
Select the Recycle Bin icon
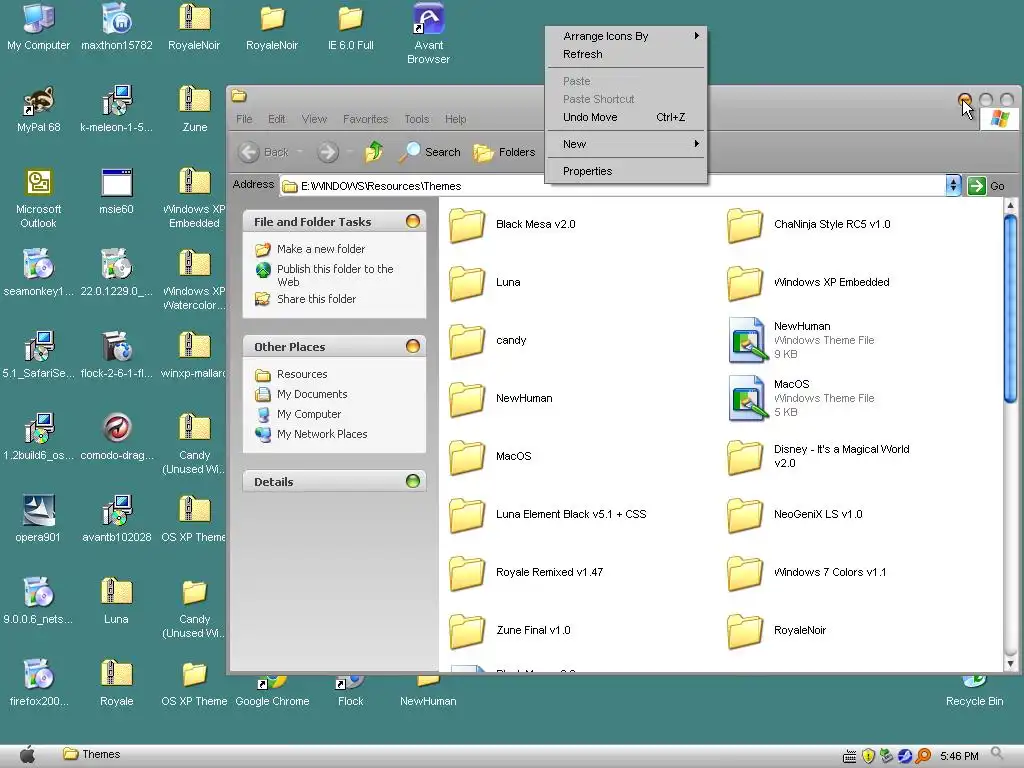pyautogui.click(x=974, y=692)
